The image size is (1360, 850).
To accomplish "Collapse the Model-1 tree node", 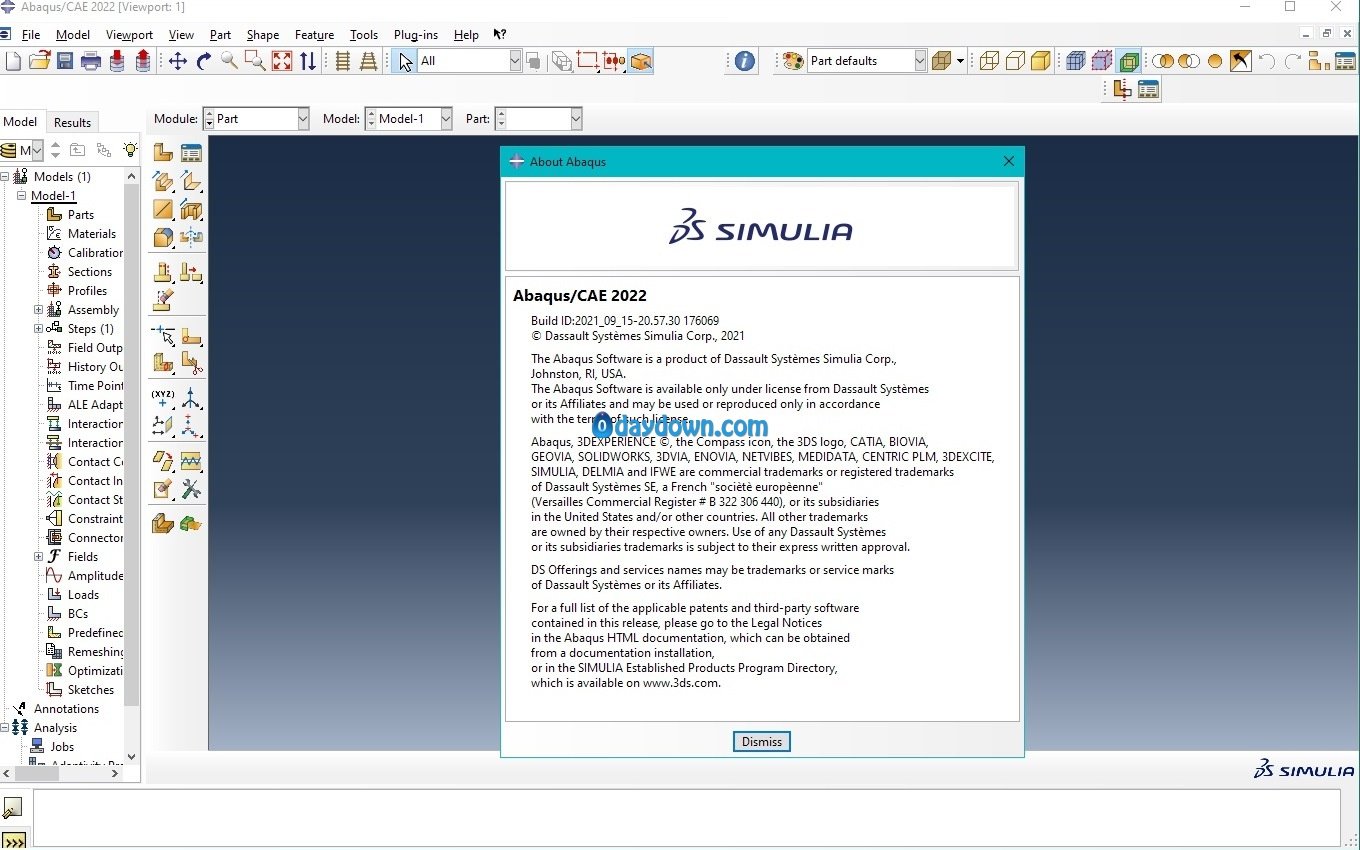I will pos(21,196).
